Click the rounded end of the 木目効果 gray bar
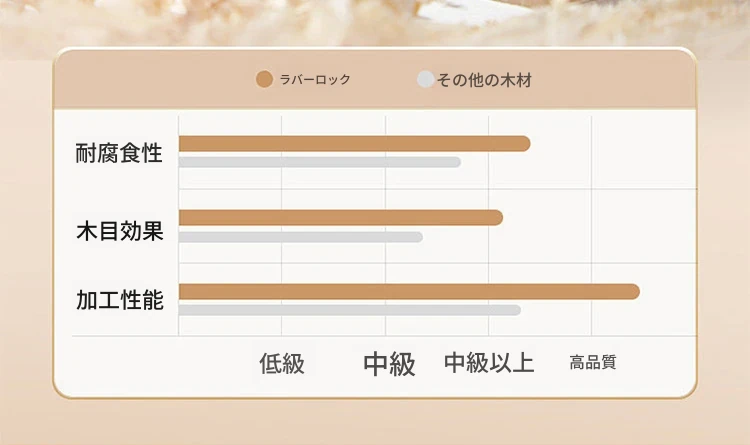This screenshot has width=750, height=445. point(418,237)
